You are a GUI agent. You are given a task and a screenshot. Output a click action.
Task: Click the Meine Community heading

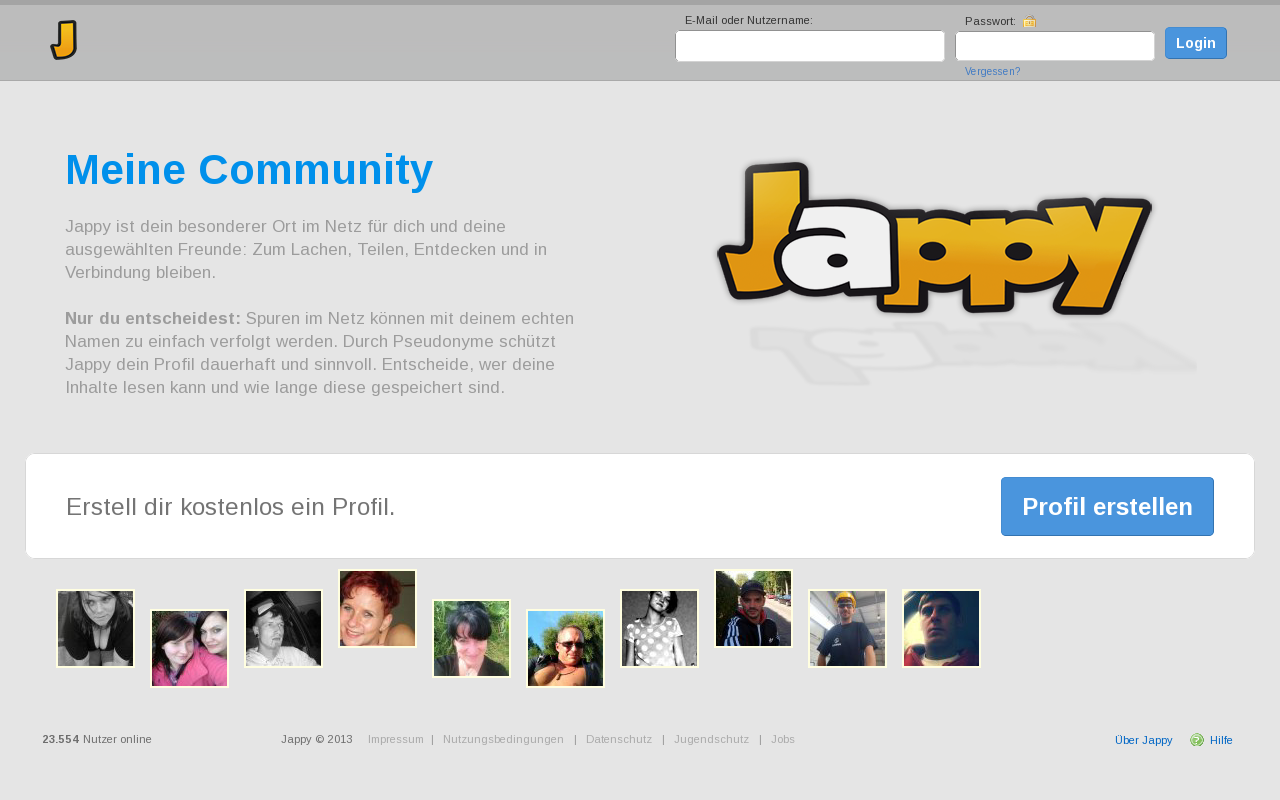click(x=249, y=170)
